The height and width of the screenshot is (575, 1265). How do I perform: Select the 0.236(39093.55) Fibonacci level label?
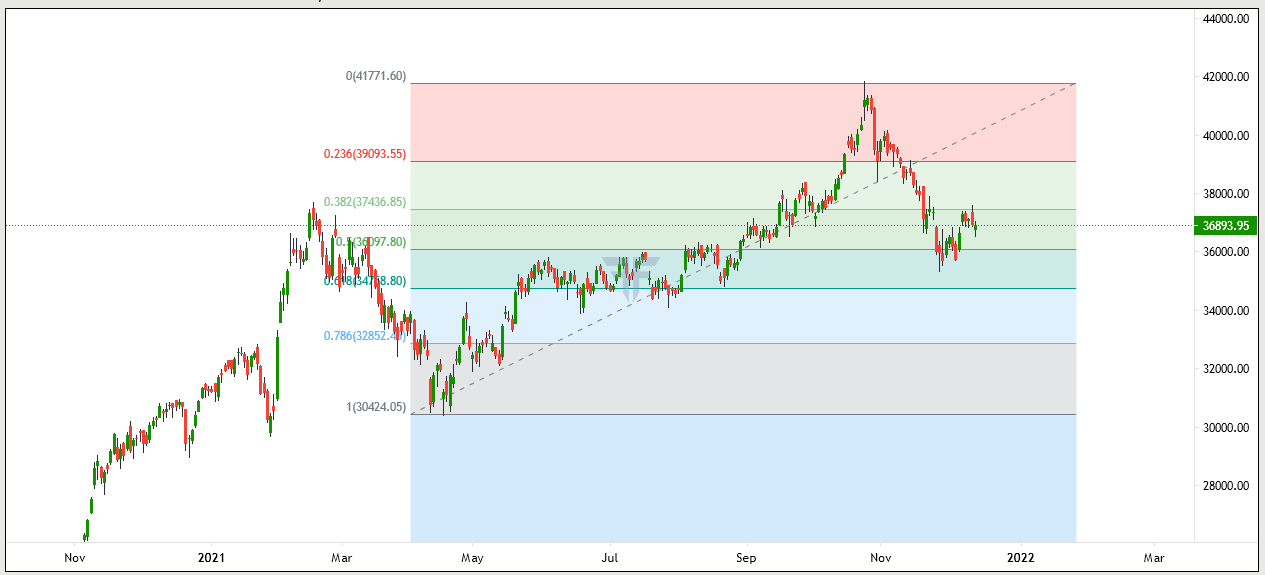click(365, 154)
